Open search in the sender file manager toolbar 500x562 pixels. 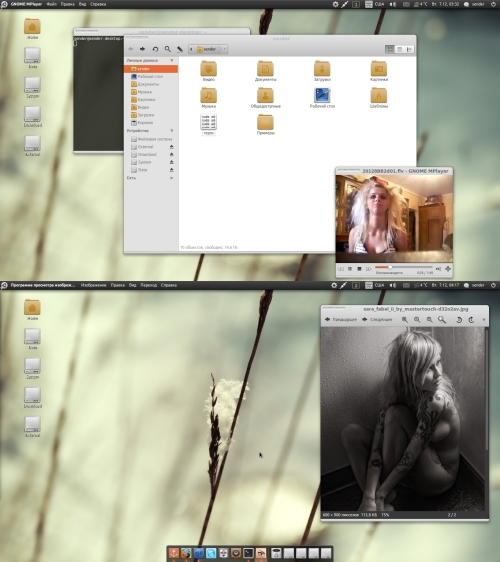point(167,49)
